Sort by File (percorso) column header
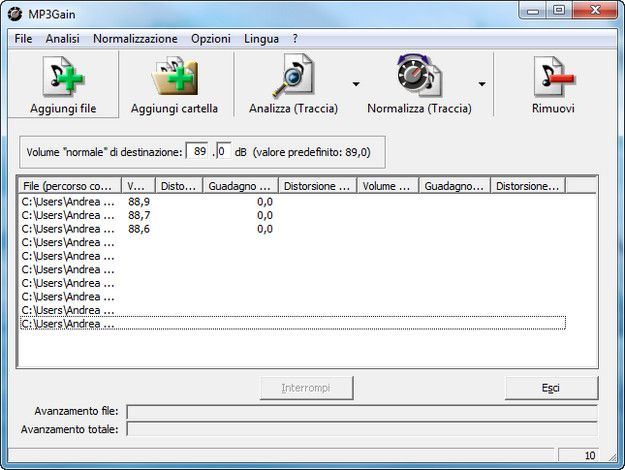625x470 pixels. [x=69, y=185]
